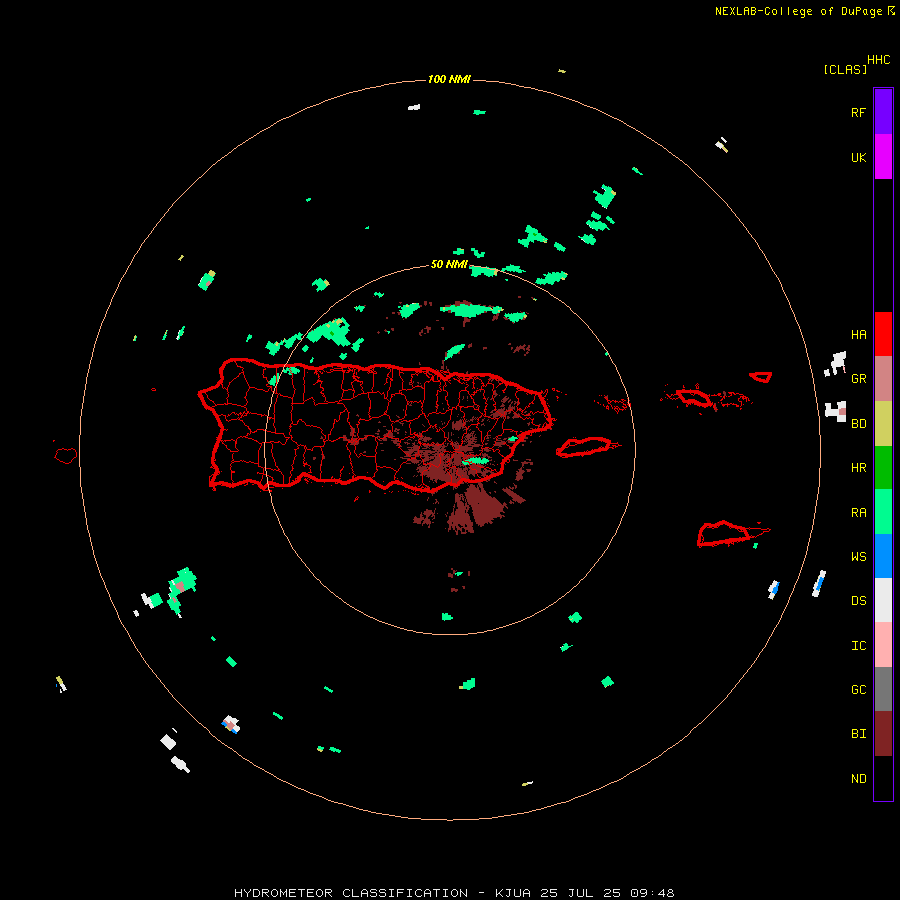Click the Hydrometeor Classification KJUA timestamp caption
This screenshot has width=900, height=900.
click(454, 893)
